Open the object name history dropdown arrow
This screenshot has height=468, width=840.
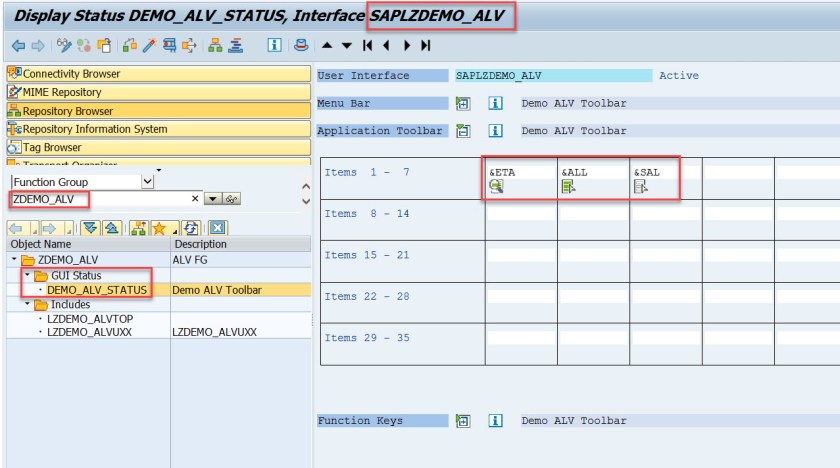pos(213,199)
